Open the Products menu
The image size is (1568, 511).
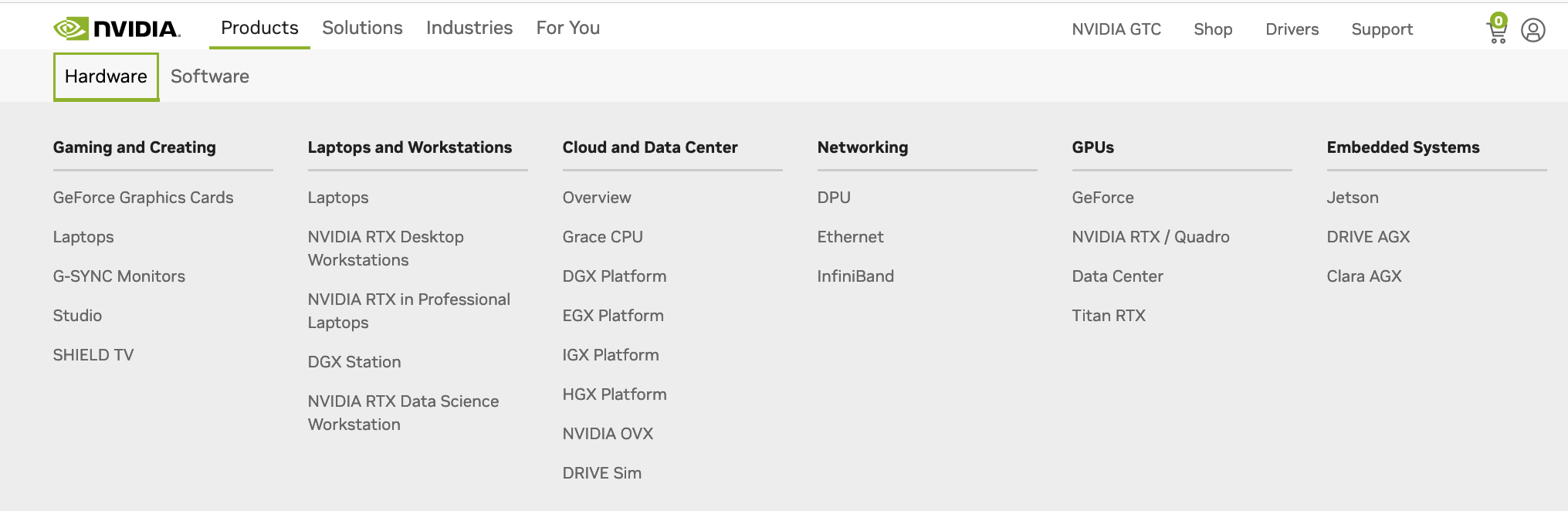click(x=259, y=28)
